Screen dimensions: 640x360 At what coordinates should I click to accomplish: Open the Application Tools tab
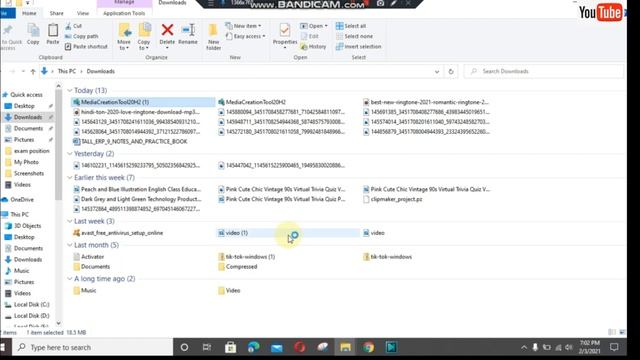pyautogui.click(x=124, y=13)
